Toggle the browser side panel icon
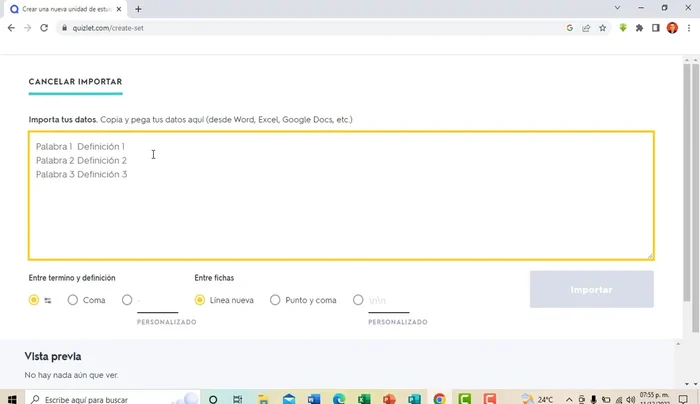The height and width of the screenshot is (404, 700). click(x=656, y=28)
